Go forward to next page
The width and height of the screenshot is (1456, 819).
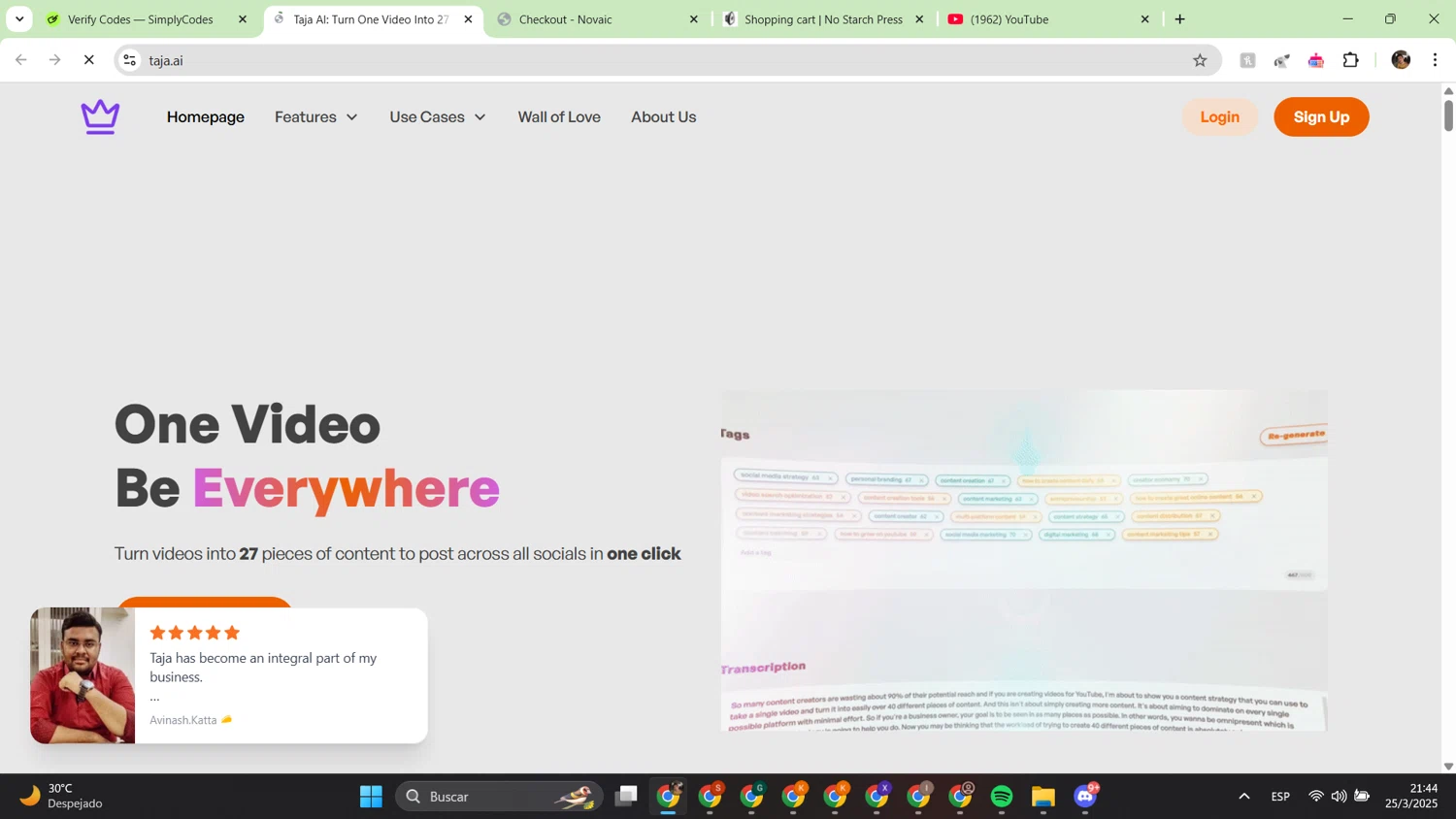point(55,60)
